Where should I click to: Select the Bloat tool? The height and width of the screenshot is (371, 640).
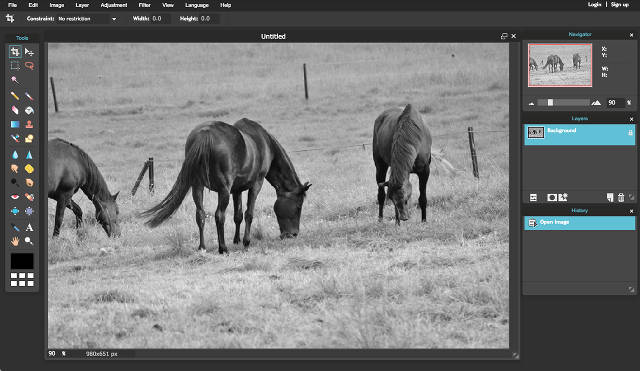point(15,211)
